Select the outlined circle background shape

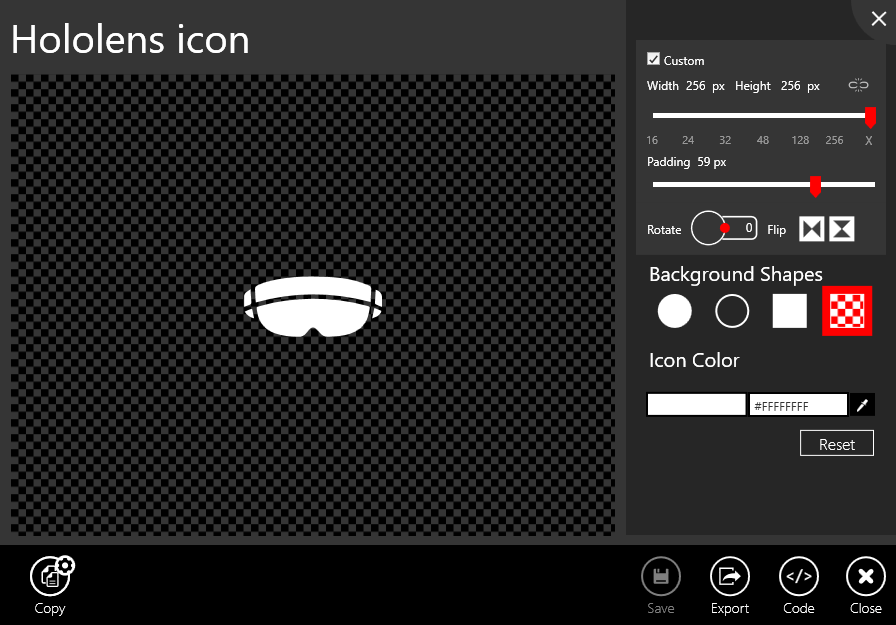[x=732, y=311]
